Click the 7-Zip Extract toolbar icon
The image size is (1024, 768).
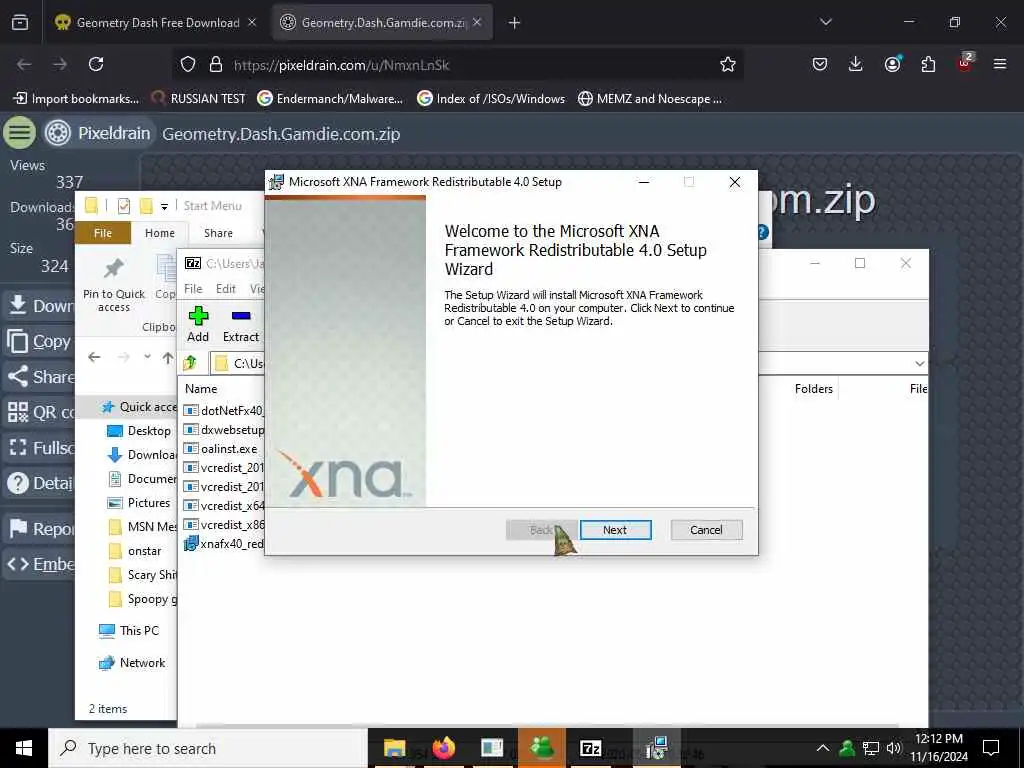pos(241,325)
